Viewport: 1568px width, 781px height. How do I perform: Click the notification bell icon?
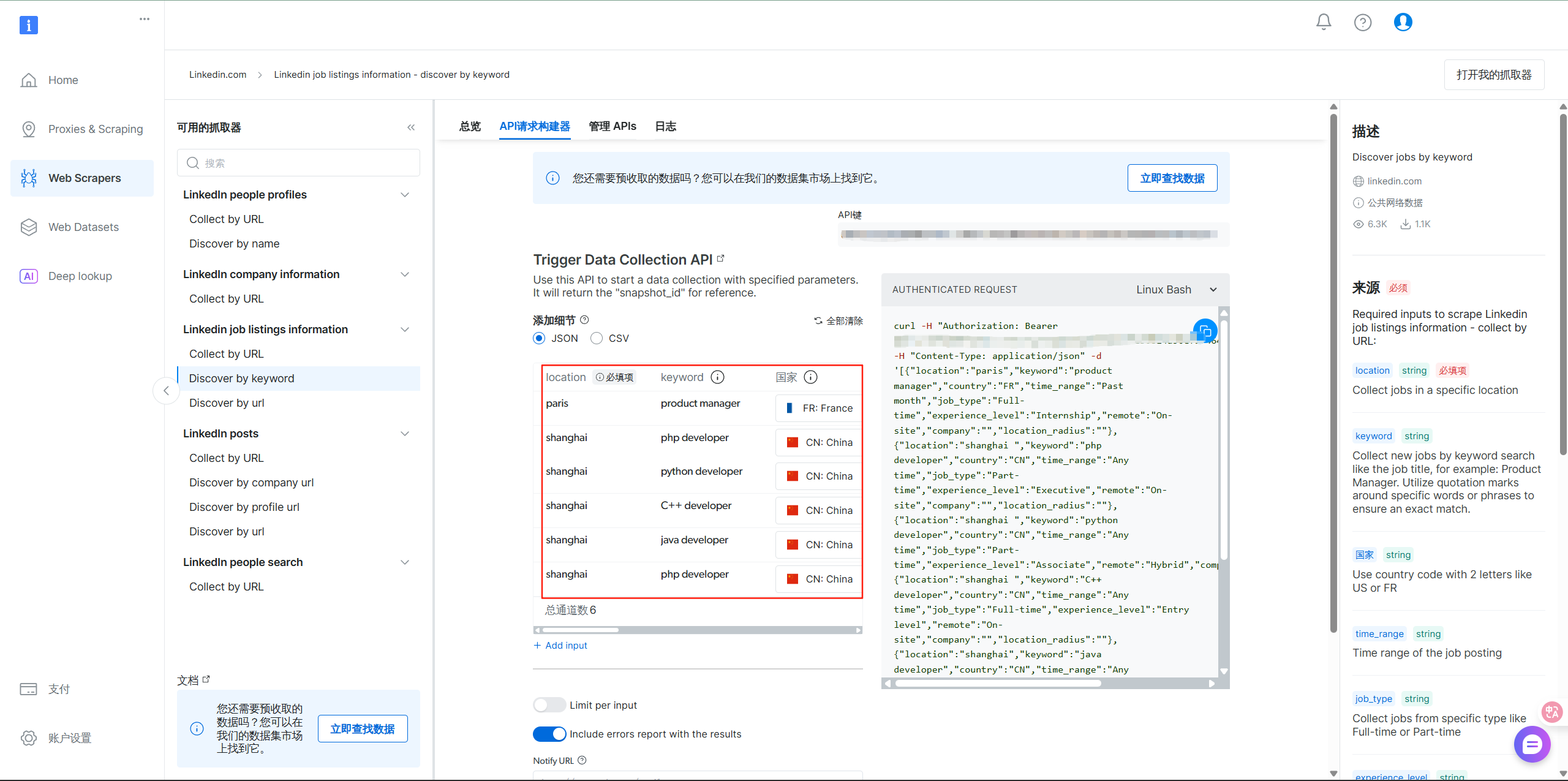pos(1324,22)
